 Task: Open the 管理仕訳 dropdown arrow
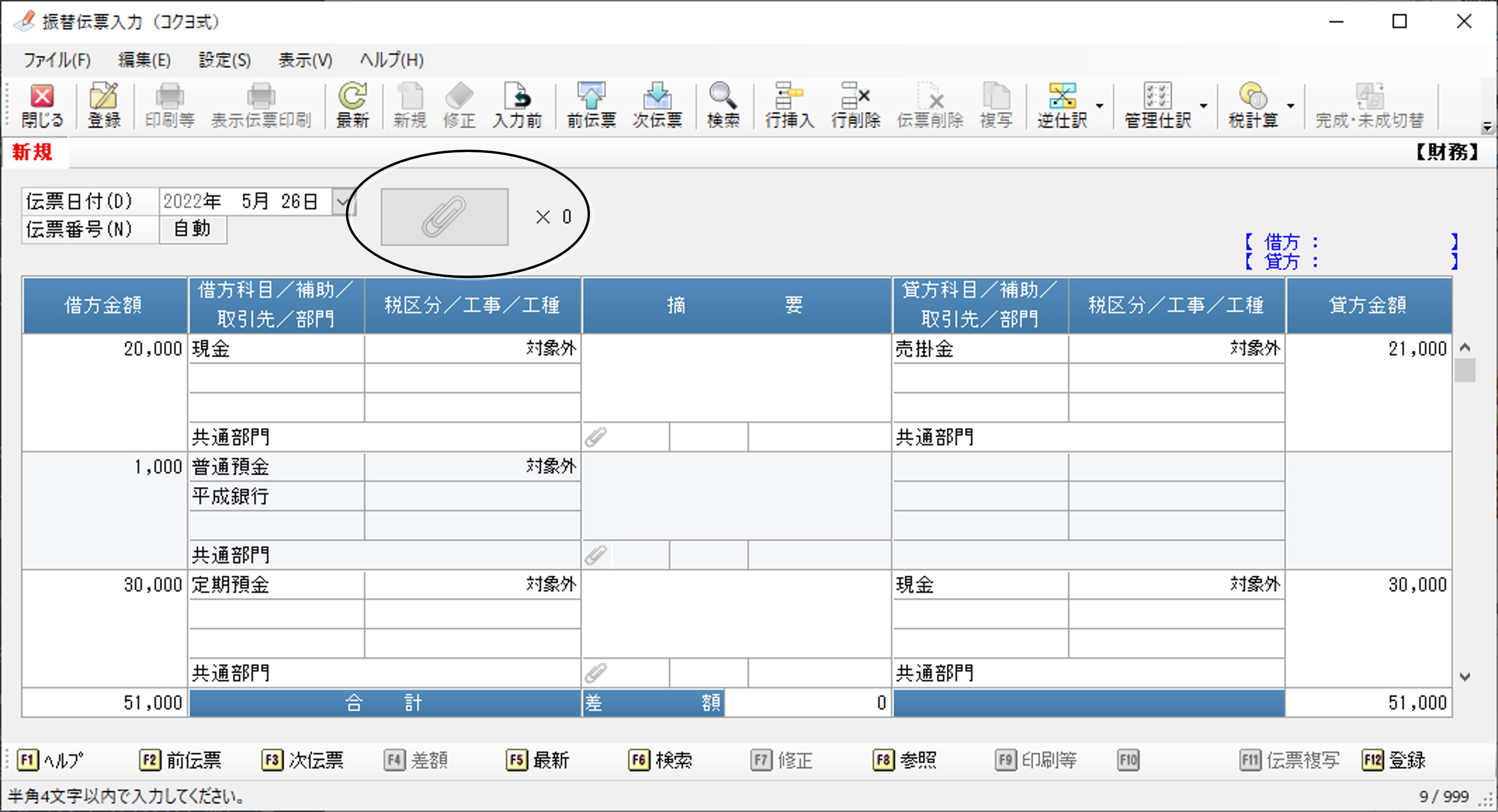[x=1203, y=106]
